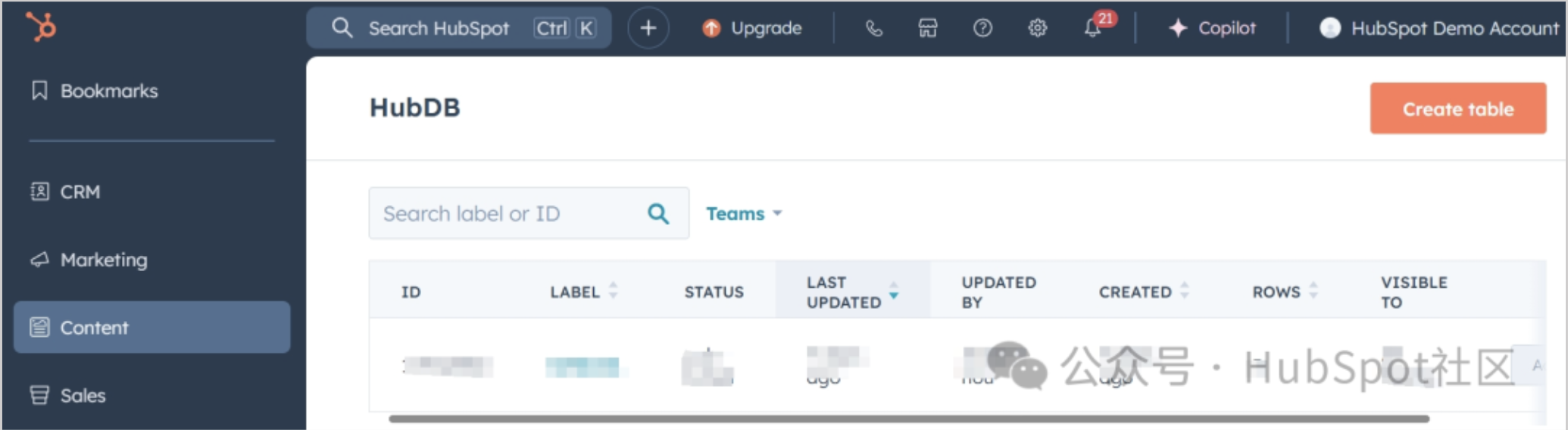Focus the Search label or ID field

pyautogui.click(x=508, y=214)
